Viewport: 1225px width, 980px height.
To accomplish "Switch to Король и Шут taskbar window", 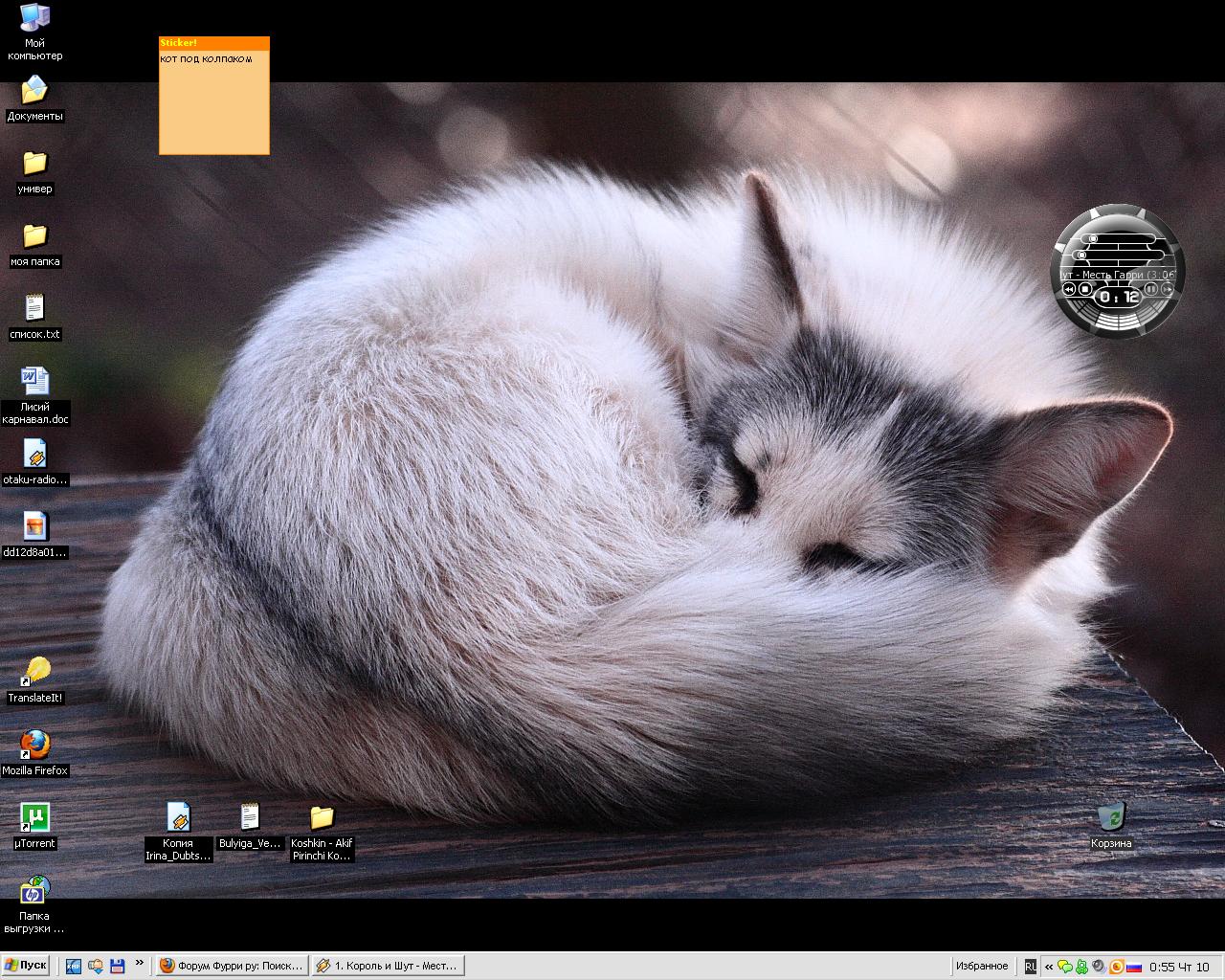I will tap(388, 966).
